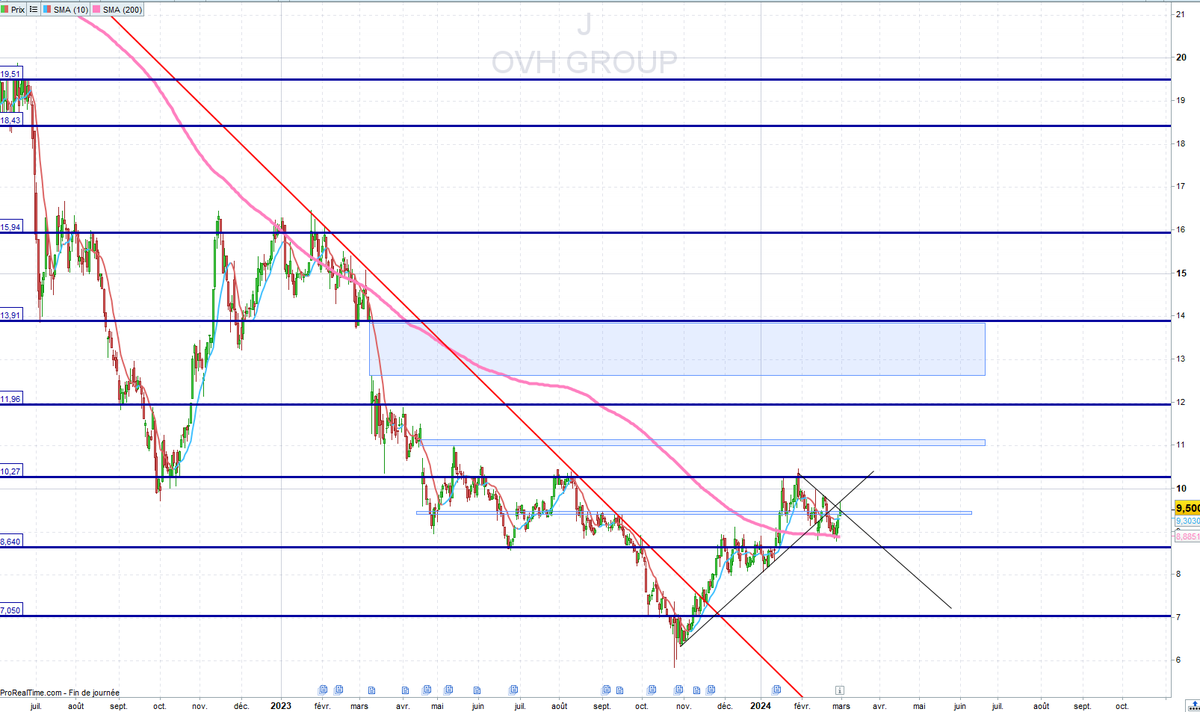Viewport: 1200px width, 712px height.
Task: Click the 2023 label on time axis
Action: pyautogui.click(x=280, y=704)
